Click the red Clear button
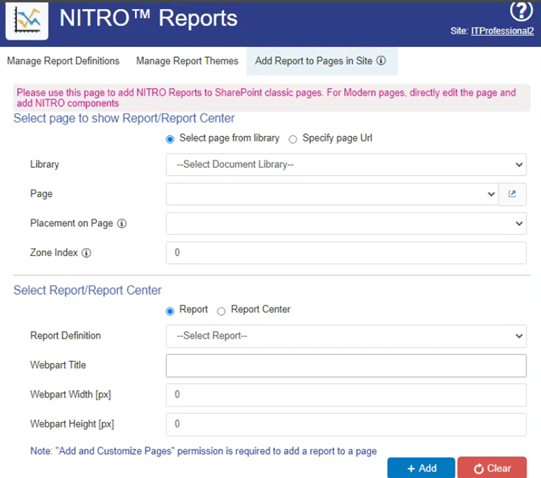The height and width of the screenshot is (478, 541). pos(492,468)
